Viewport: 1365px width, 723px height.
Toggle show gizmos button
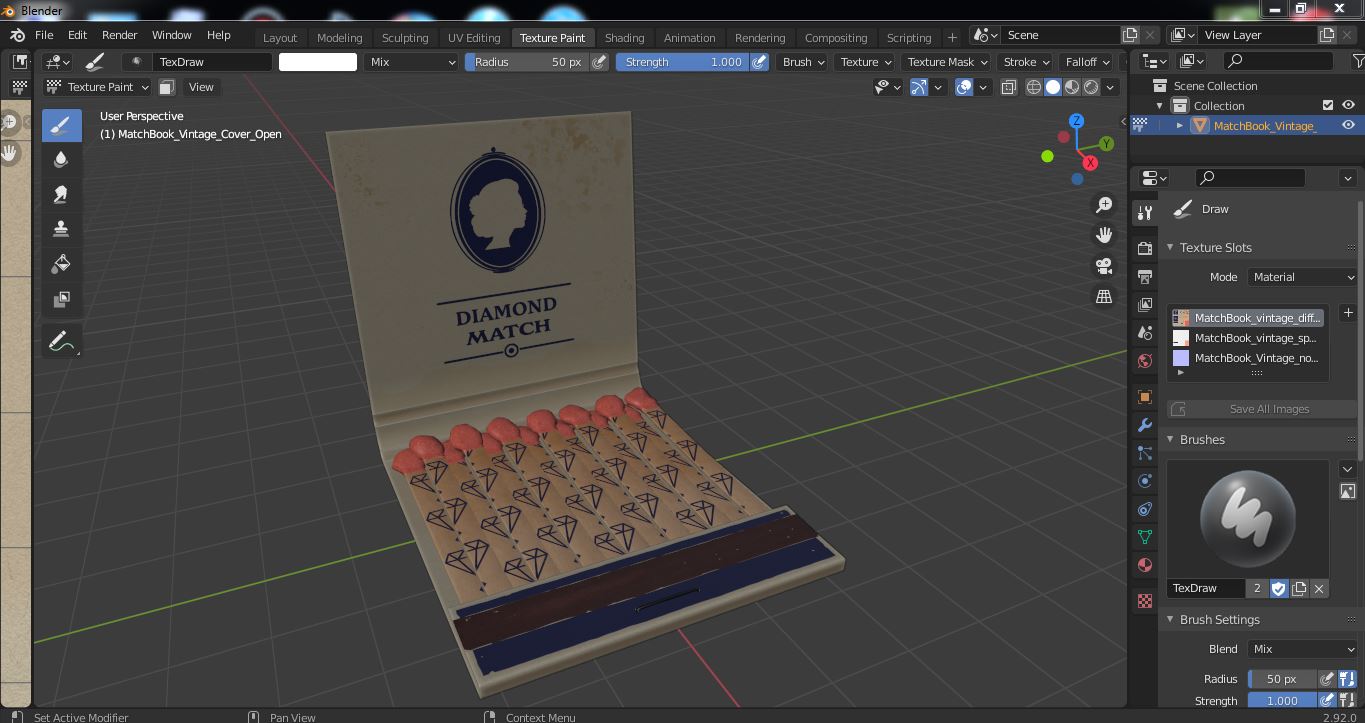pos(919,87)
